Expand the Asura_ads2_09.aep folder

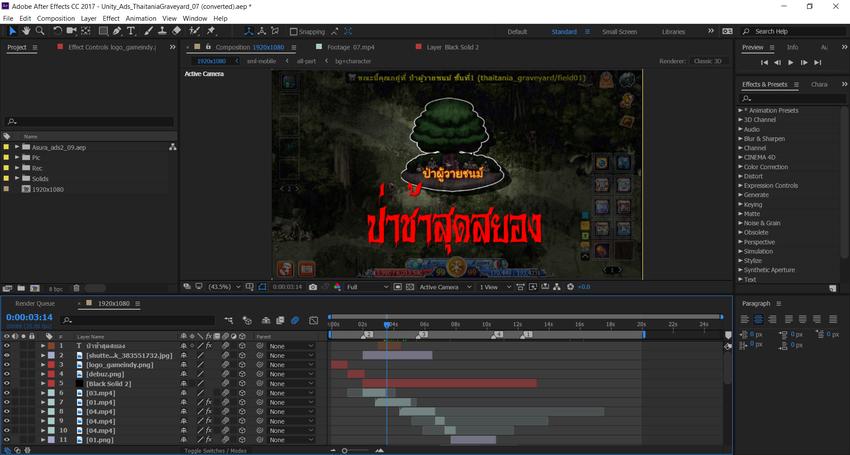[17, 147]
